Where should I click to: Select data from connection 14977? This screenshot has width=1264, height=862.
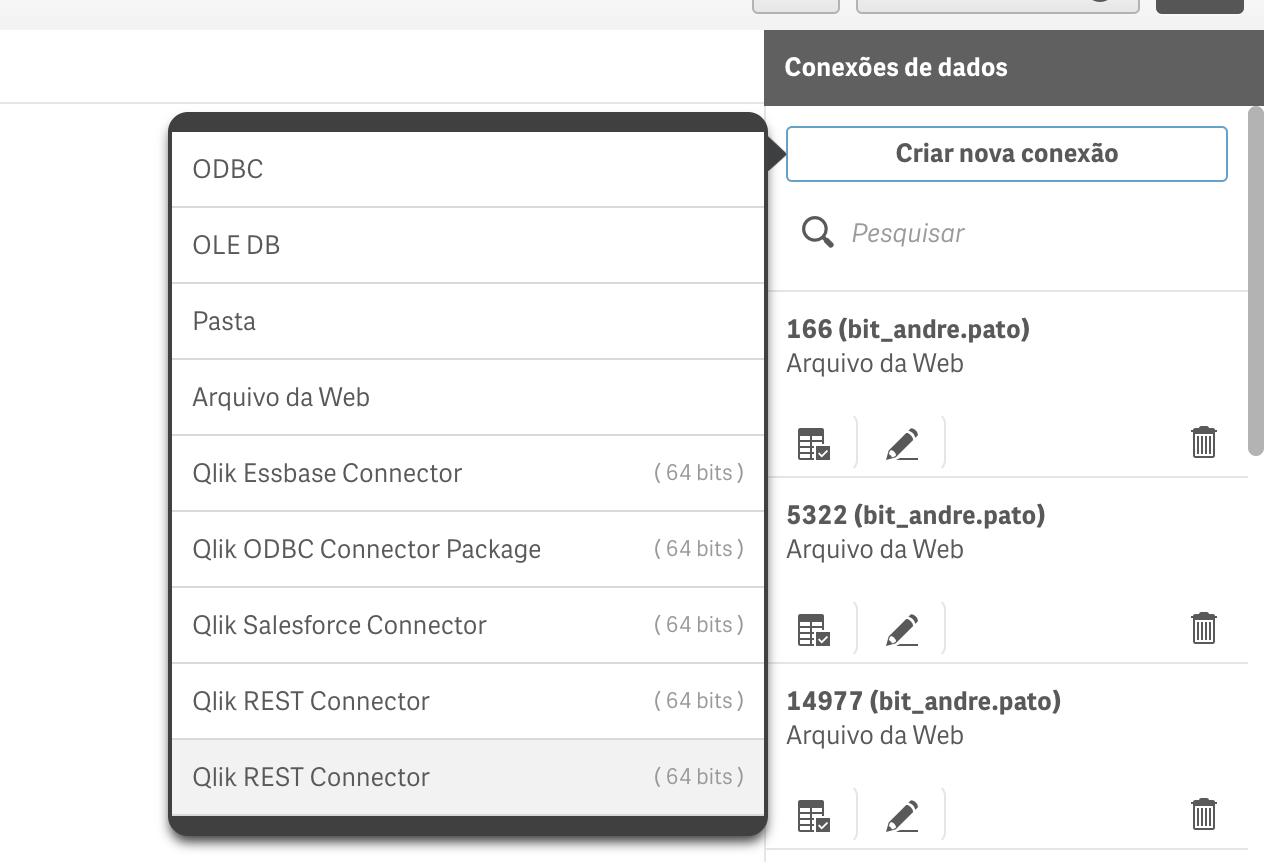pyautogui.click(x=813, y=815)
